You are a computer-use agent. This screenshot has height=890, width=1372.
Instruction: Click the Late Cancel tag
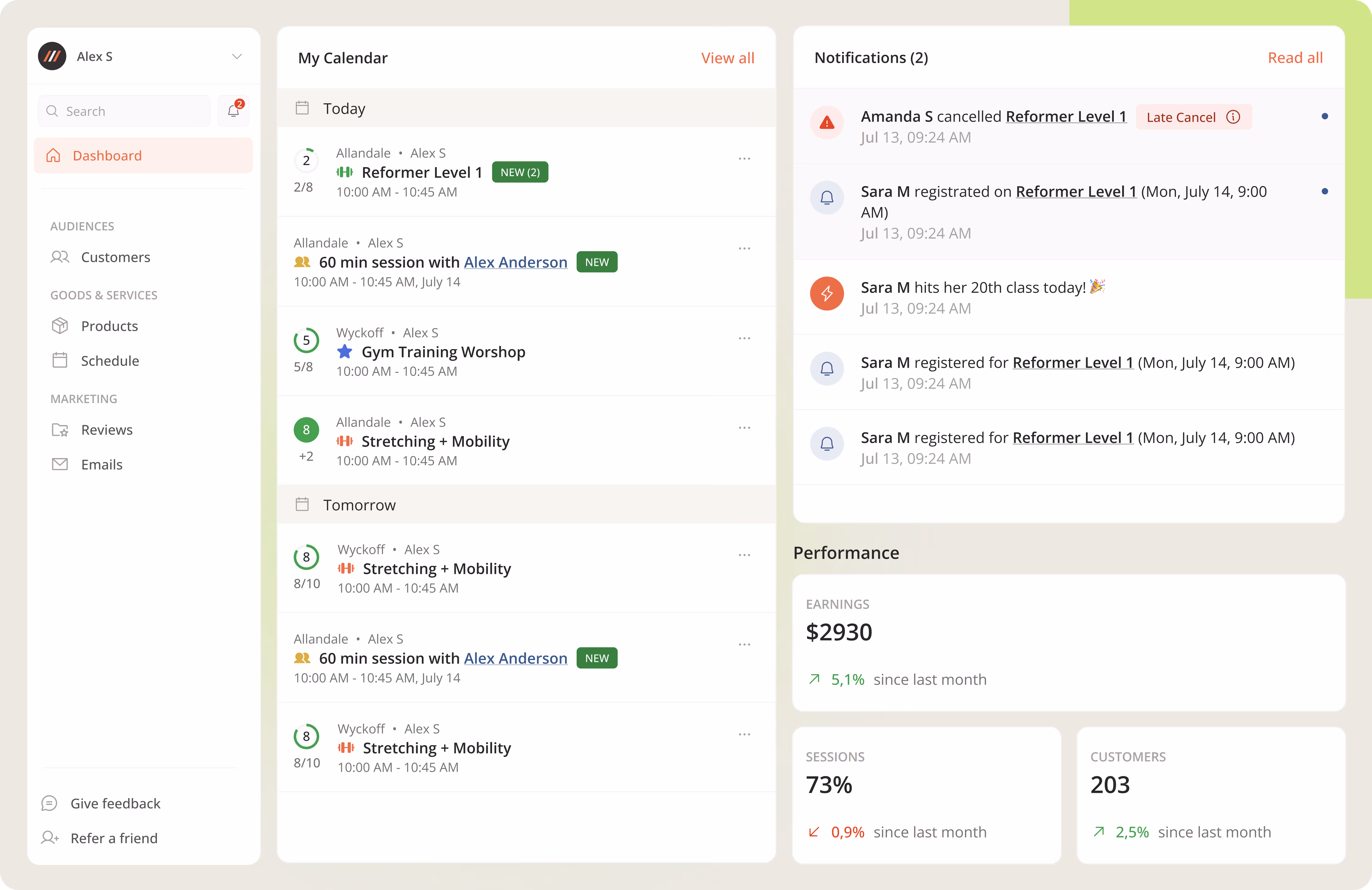pyautogui.click(x=1194, y=117)
